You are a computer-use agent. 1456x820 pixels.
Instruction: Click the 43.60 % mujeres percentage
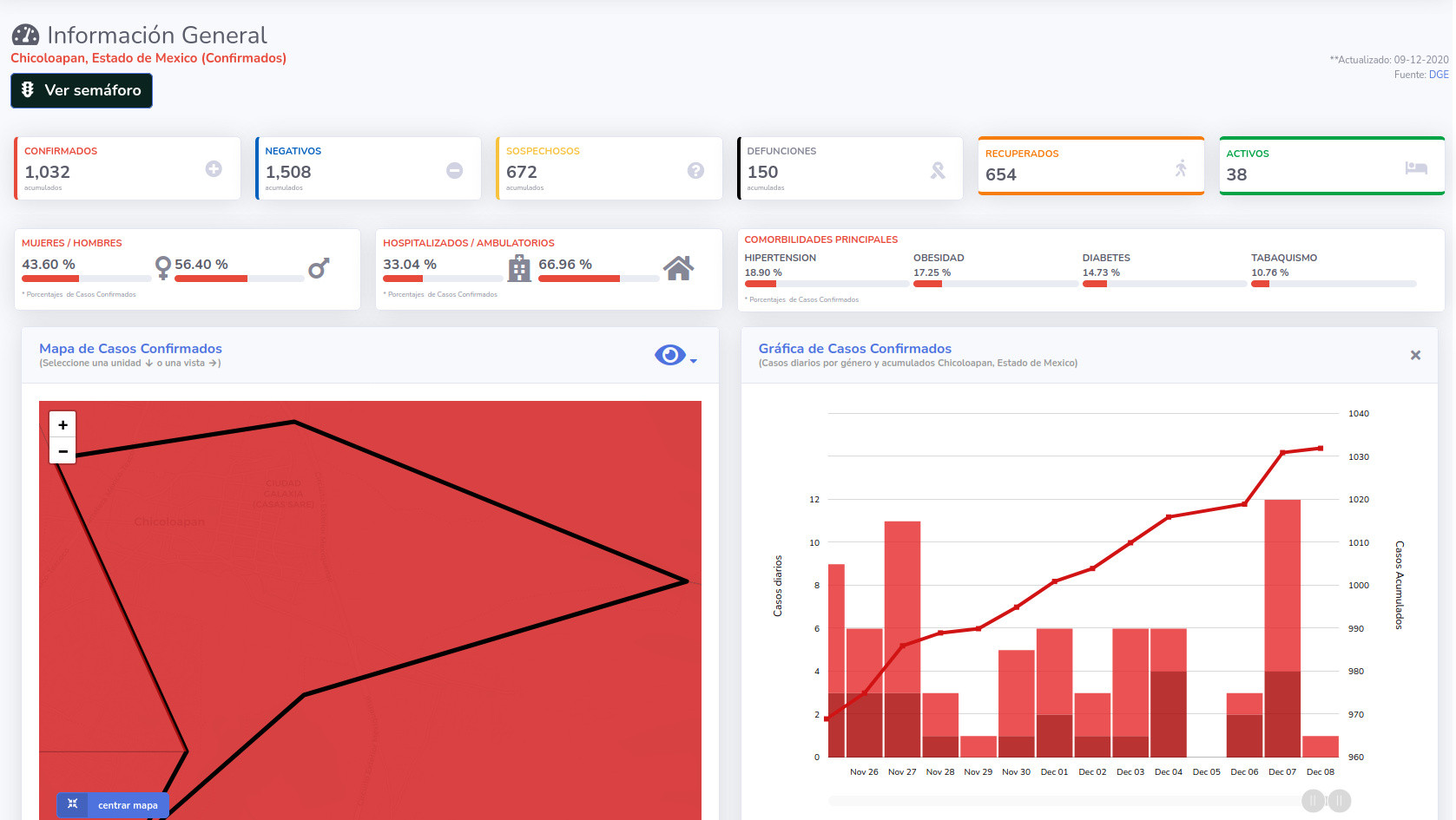coord(49,264)
